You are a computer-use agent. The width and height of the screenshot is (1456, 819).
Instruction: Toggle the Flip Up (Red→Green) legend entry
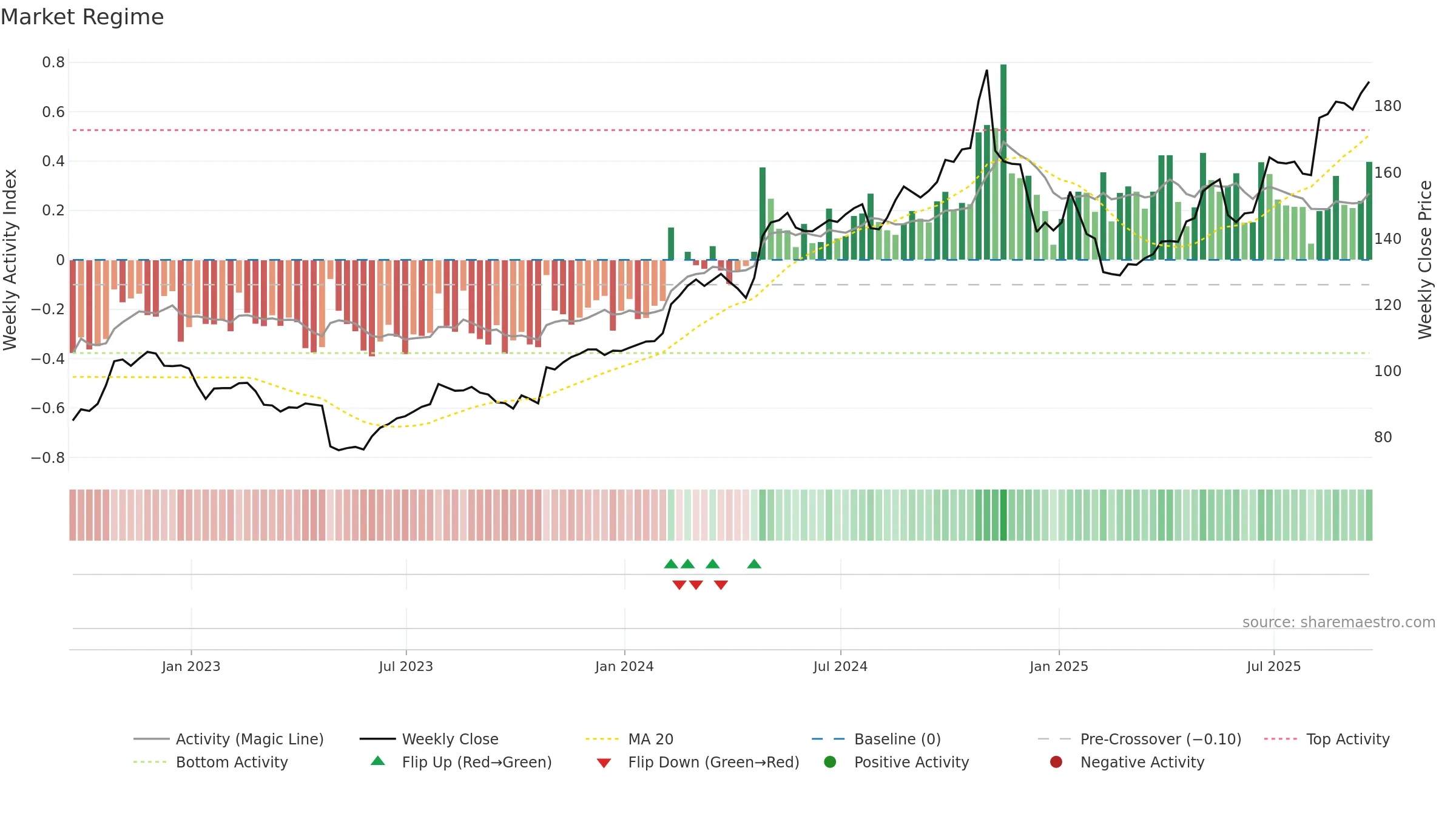[x=461, y=762]
